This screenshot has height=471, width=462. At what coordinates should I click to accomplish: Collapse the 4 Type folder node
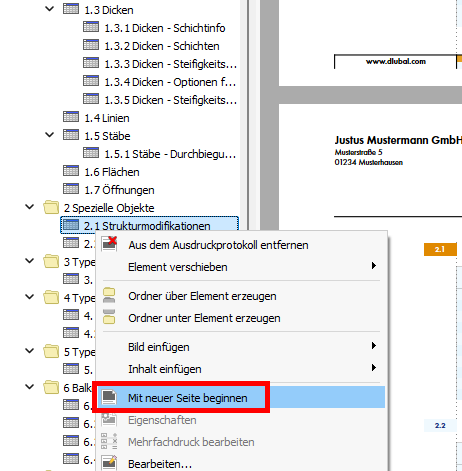click(30, 297)
